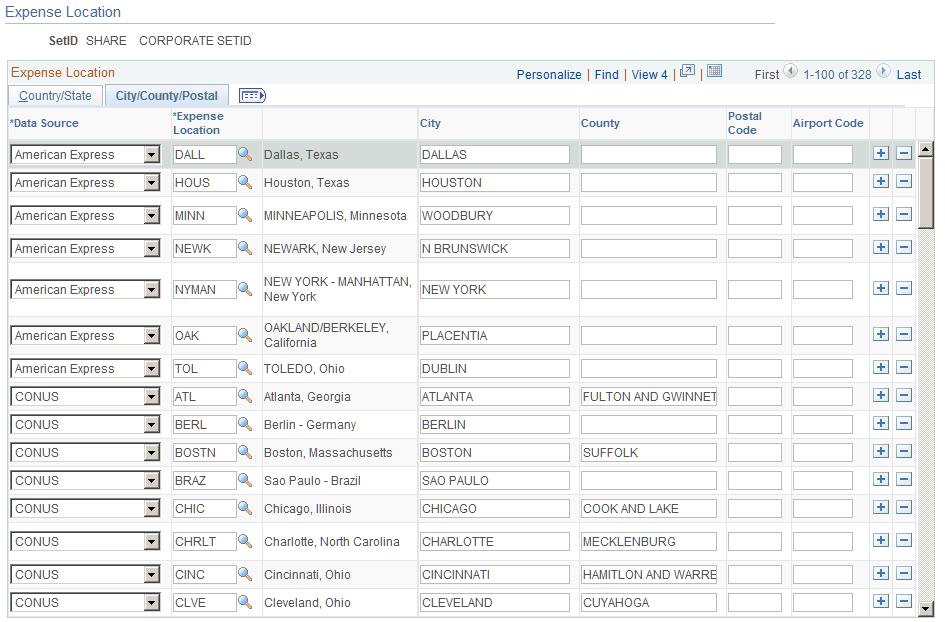
Task: Open lookup for the NYMAN expense location
Action: click(243, 289)
